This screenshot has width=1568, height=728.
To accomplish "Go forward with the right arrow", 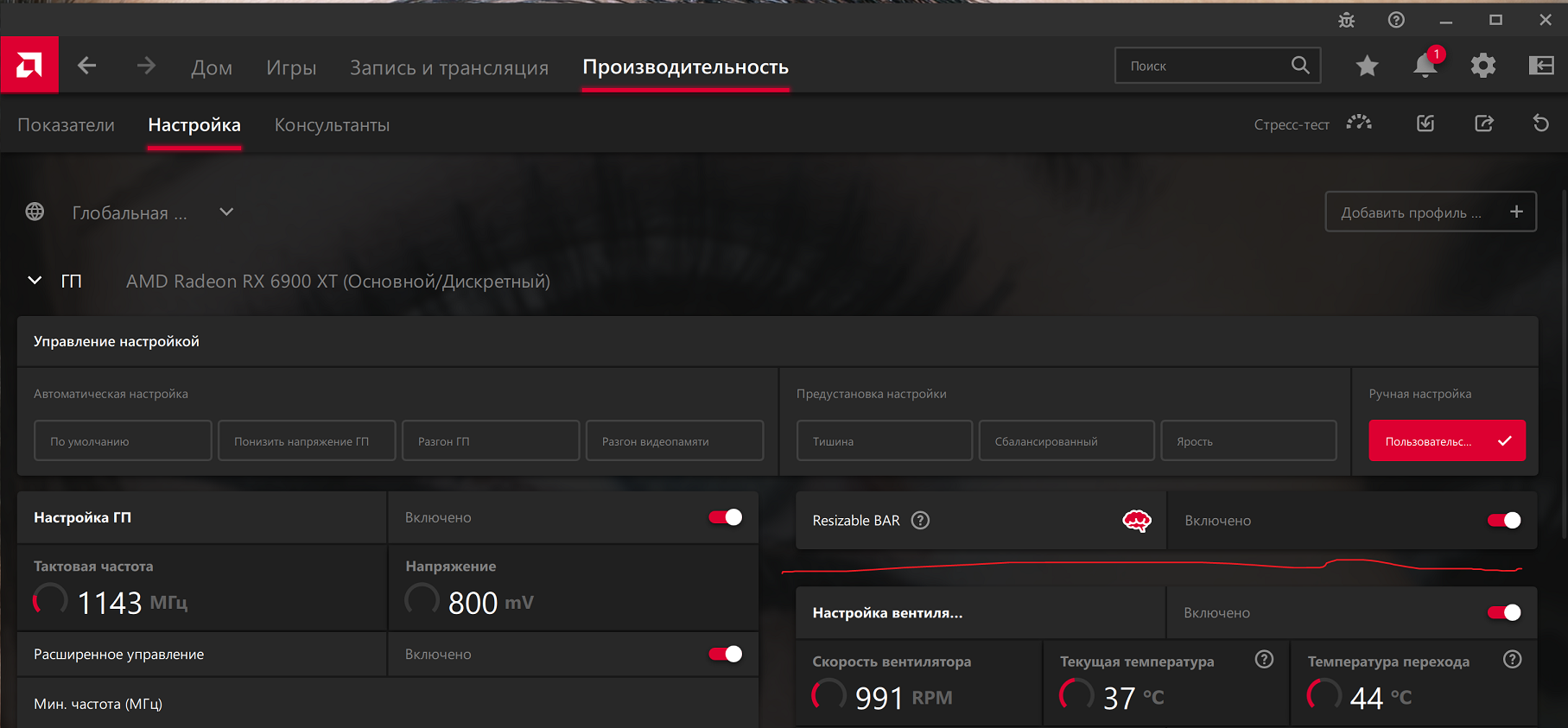I will 146,66.
